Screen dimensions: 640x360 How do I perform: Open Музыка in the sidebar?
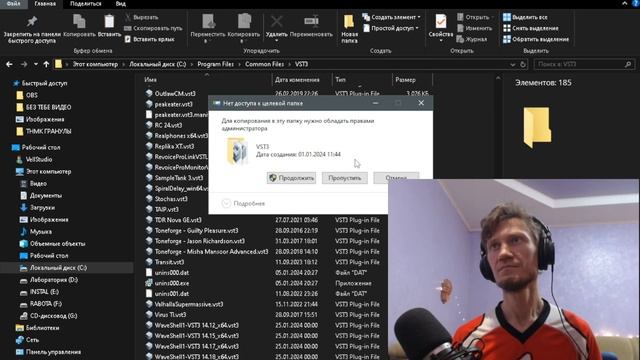tap(40, 231)
